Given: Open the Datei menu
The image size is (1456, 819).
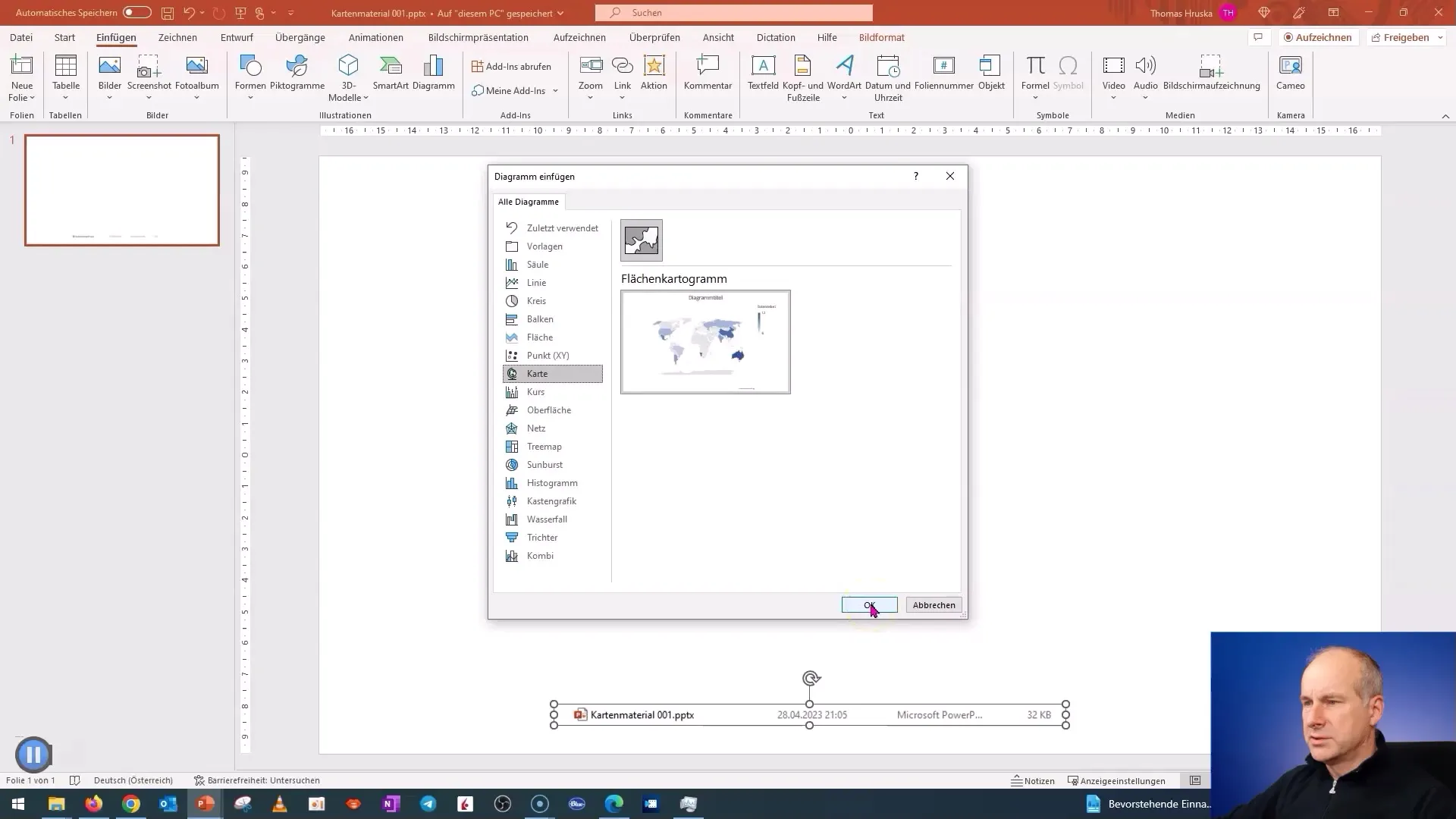Looking at the screenshot, I should [x=21, y=37].
